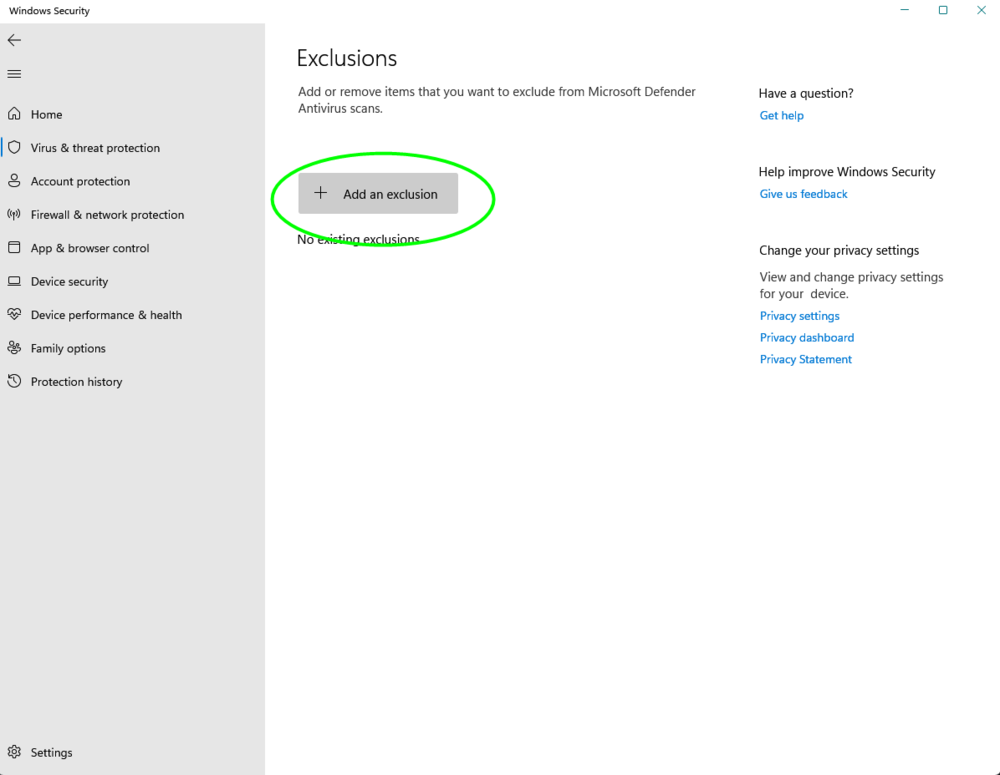1000x775 pixels.
Task: Open the Give us feedback link
Action: pyautogui.click(x=803, y=194)
